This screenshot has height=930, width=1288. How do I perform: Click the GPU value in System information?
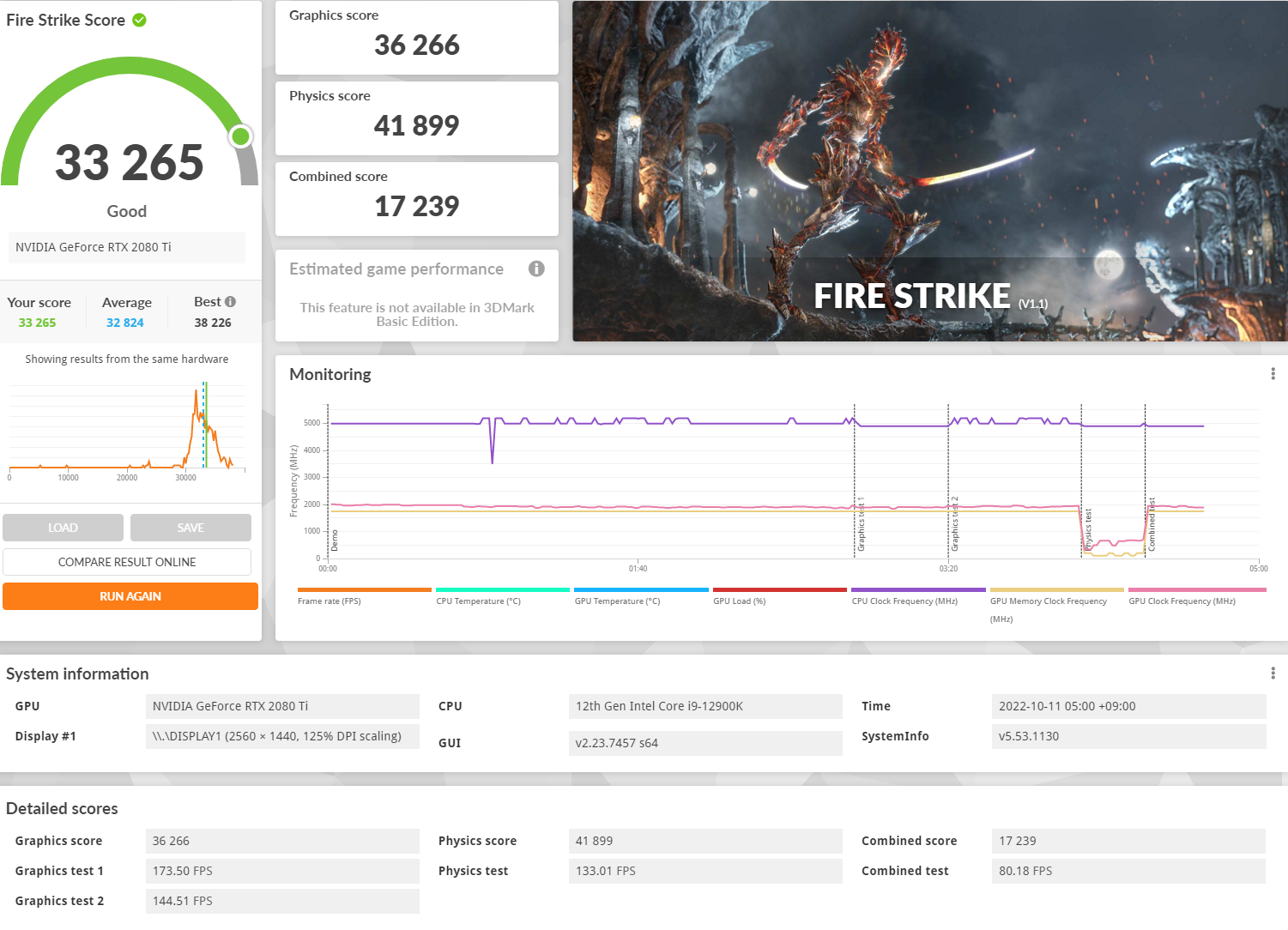pos(282,706)
